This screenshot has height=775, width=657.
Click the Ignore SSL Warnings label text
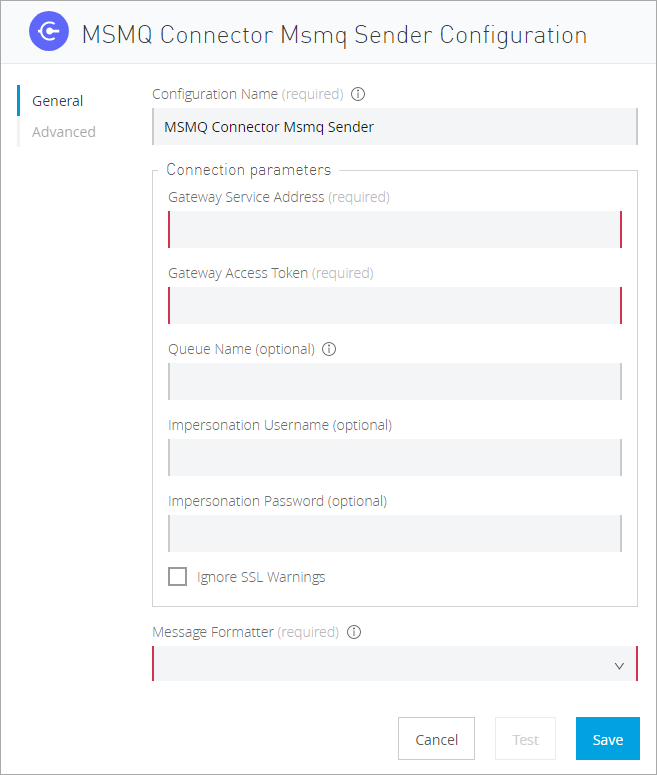click(x=261, y=577)
